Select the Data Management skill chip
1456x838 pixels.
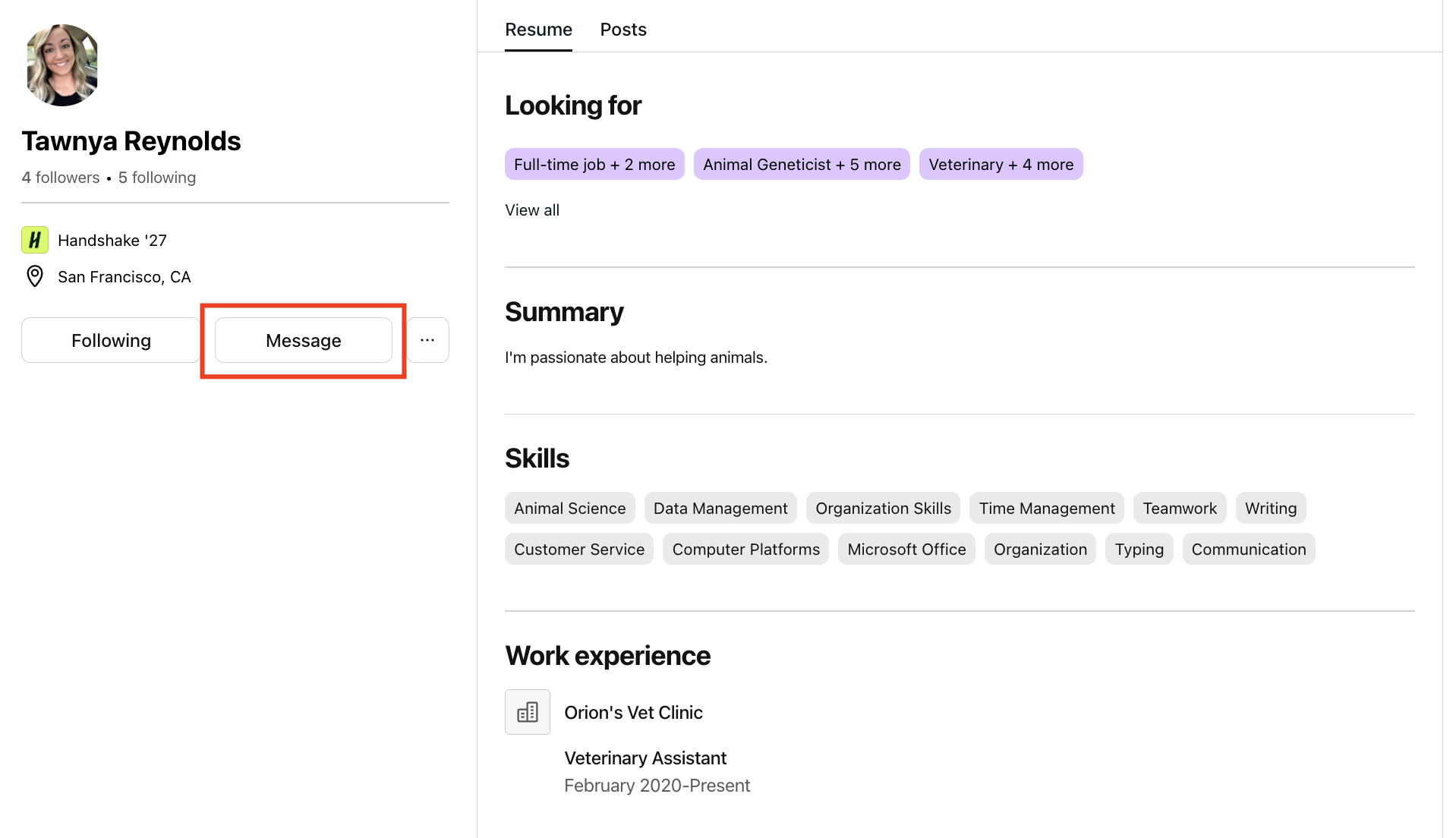tap(720, 508)
